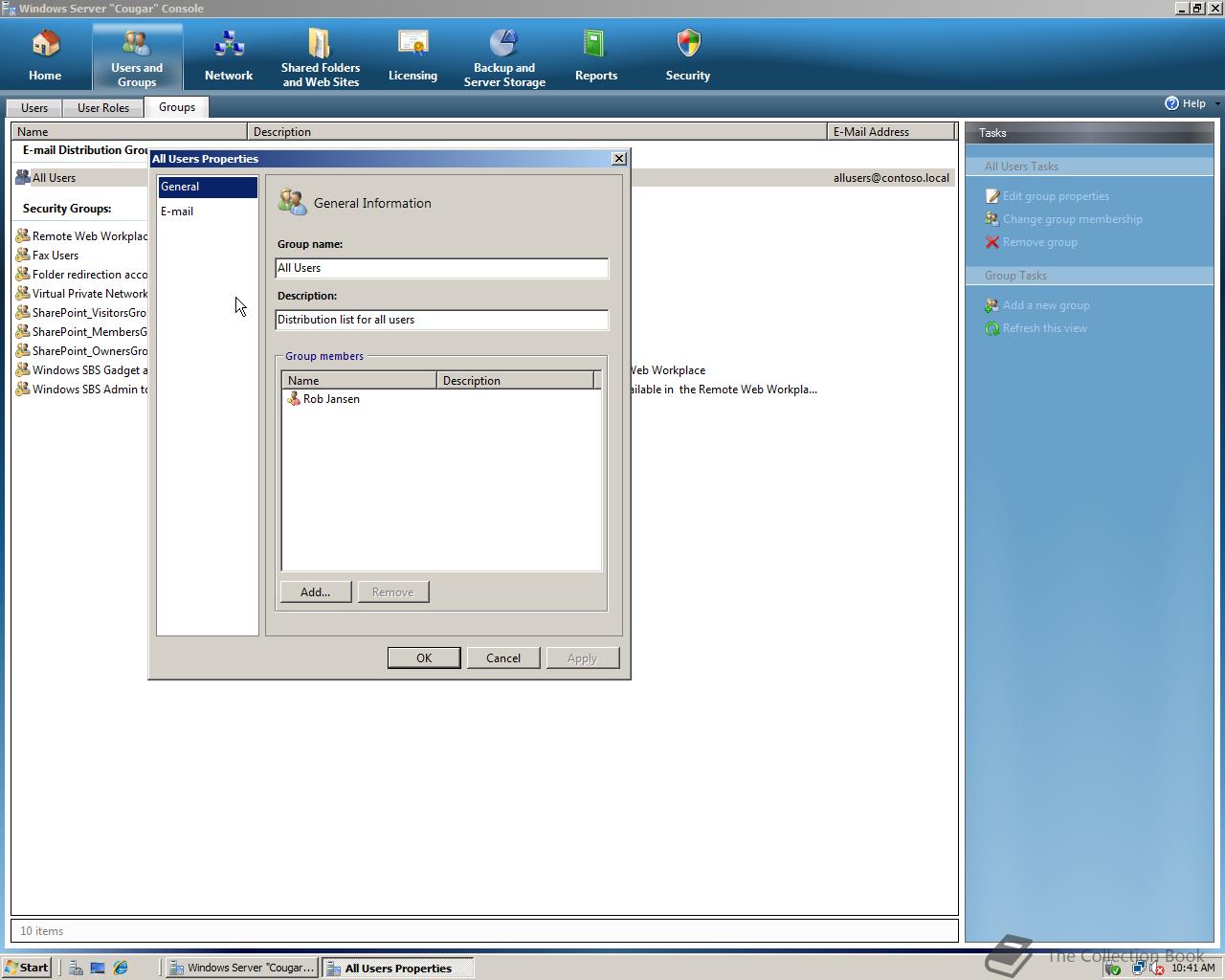
Task: Click the Help dropdown arrow
Action: [1216, 103]
